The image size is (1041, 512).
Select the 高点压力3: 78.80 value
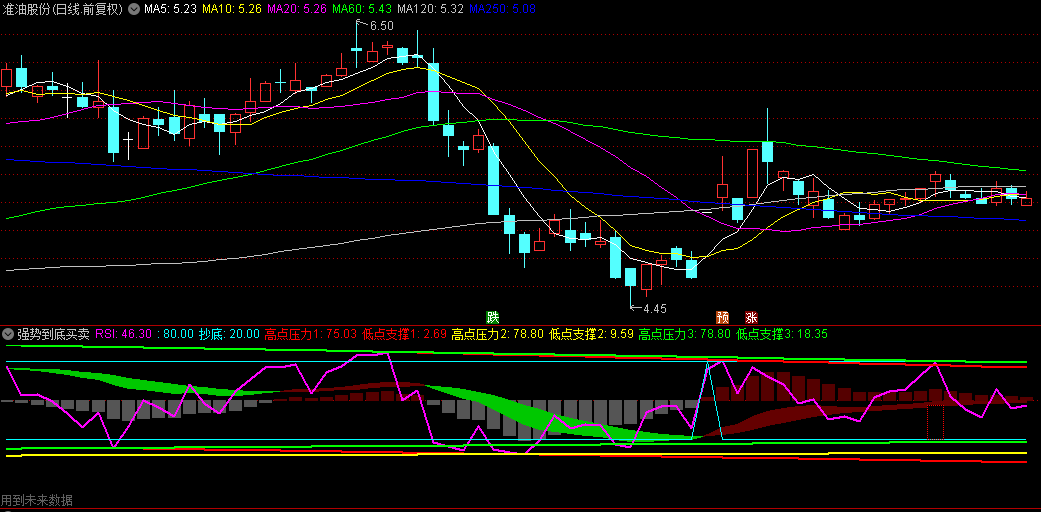pos(684,333)
